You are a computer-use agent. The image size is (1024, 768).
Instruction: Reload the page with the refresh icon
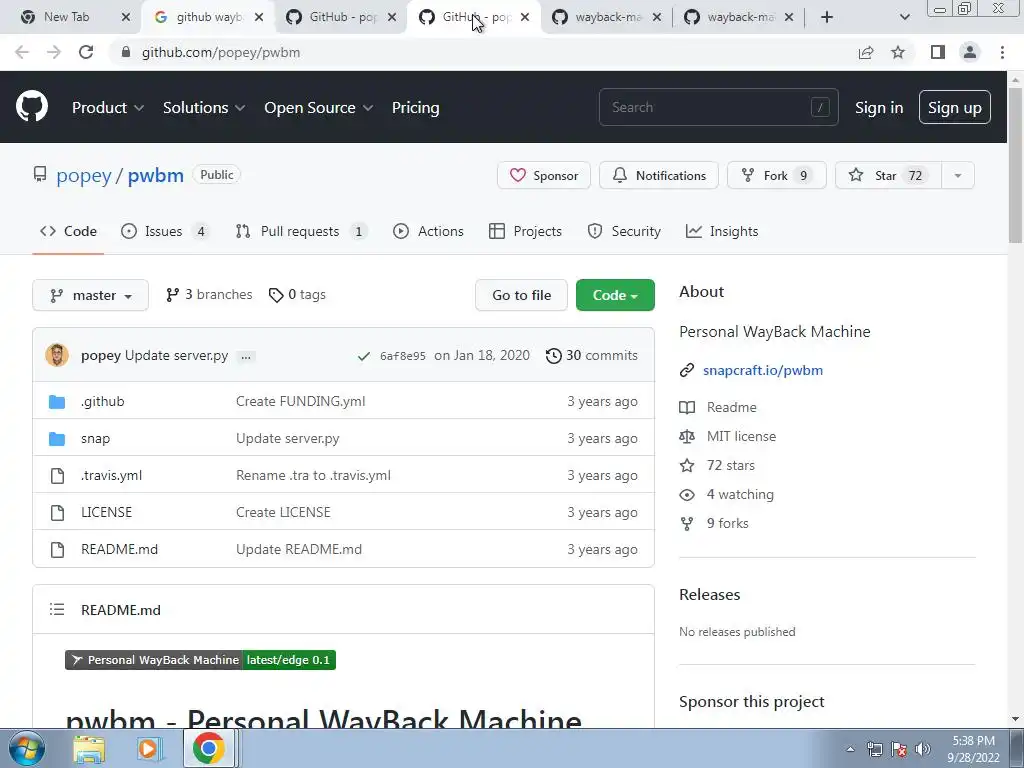pos(86,52)
